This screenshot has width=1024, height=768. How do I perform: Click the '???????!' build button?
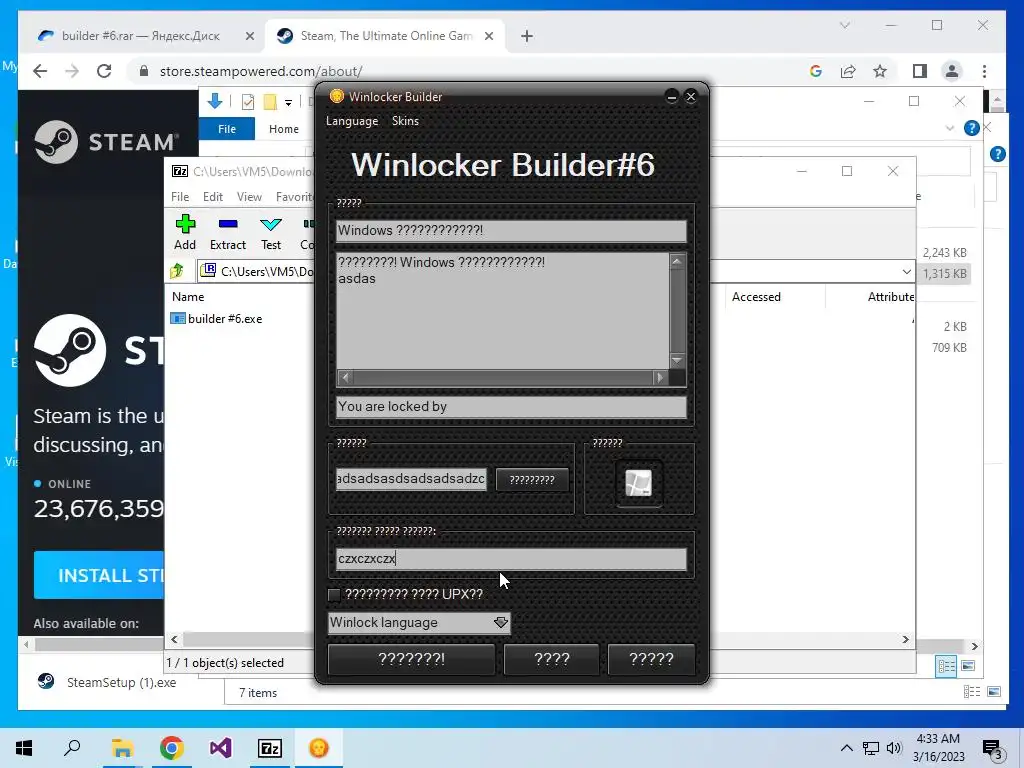coord(411,659)
